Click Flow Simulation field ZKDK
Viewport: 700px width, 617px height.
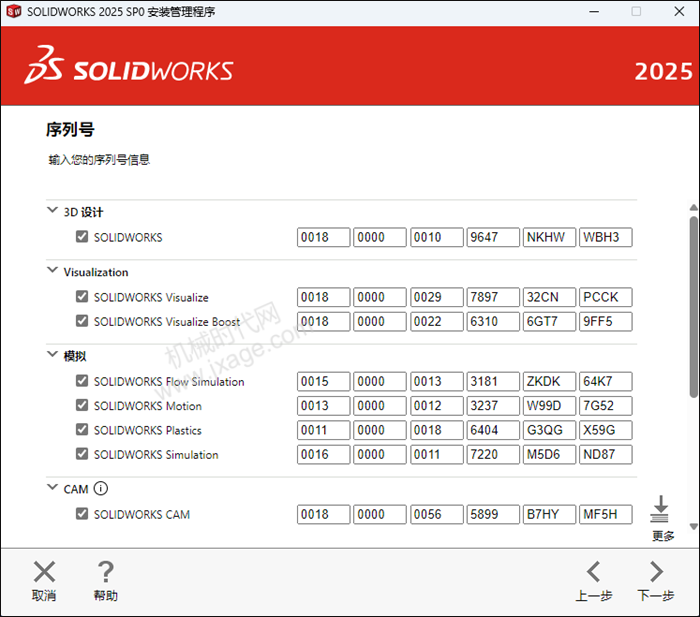coord(550,381)
